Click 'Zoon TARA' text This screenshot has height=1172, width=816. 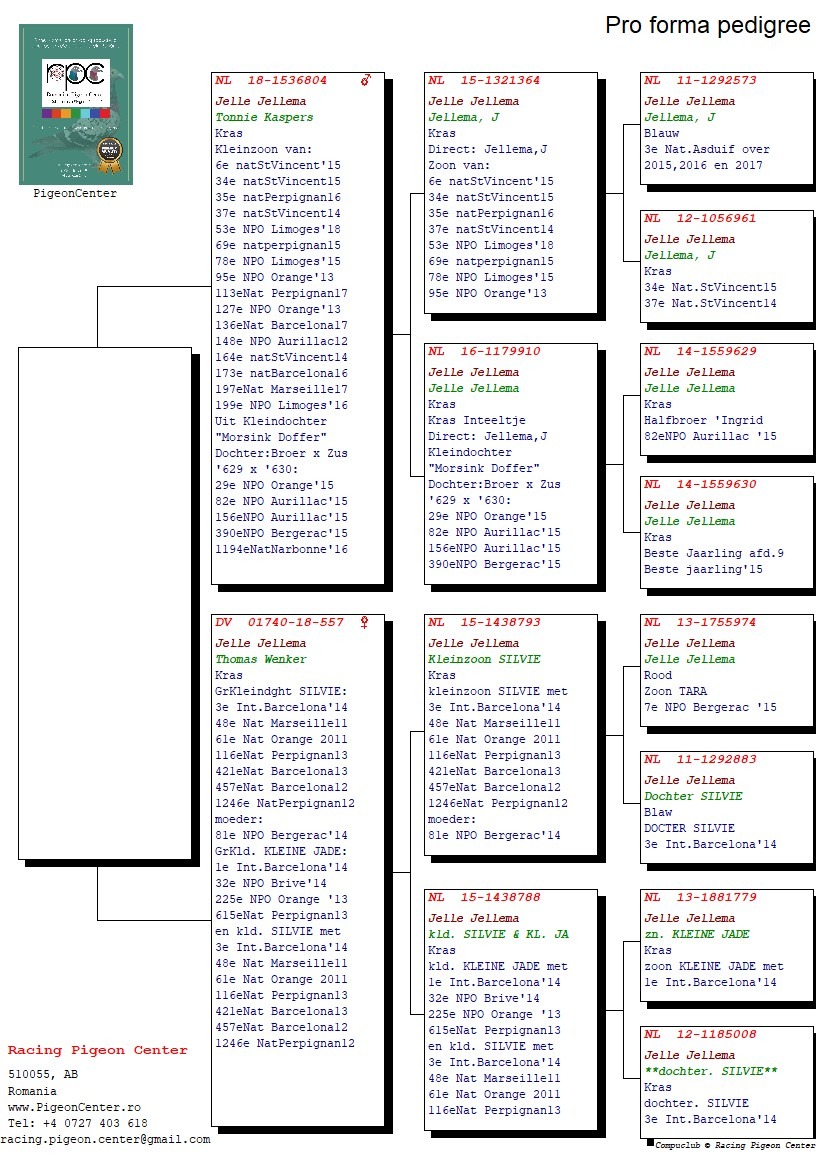click(676, 691)
